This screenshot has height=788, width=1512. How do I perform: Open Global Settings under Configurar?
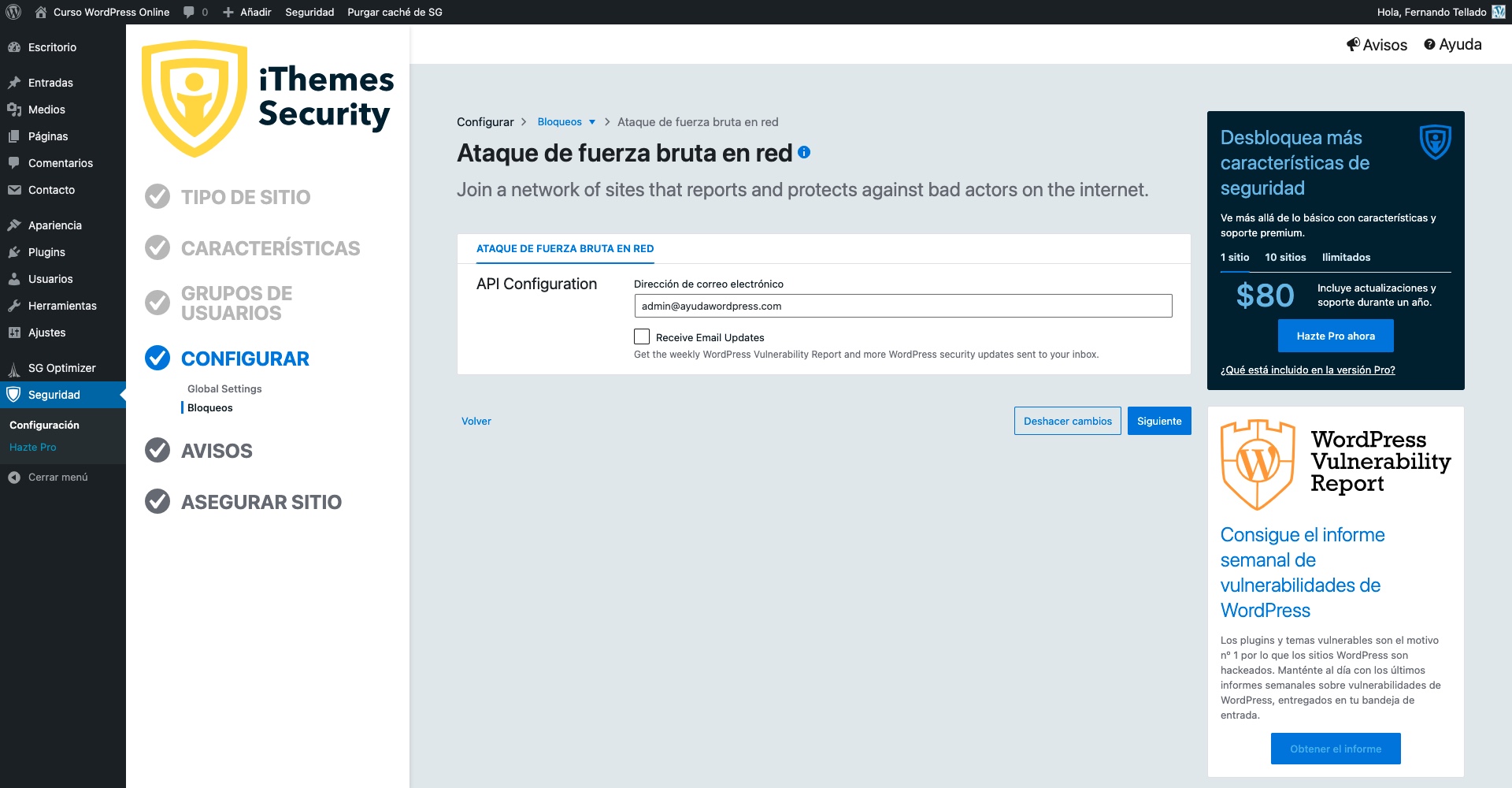pos(224,388)
